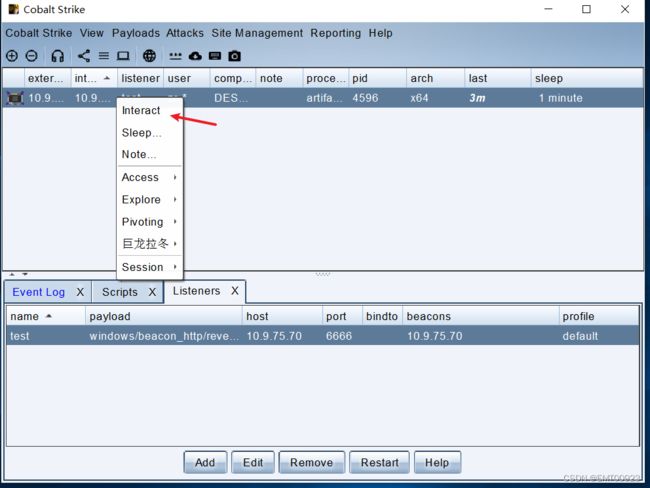The height and width of the screenshot is (488, 650).
Task: Sort sessions by user column header
Action: (x=187, y=78)
